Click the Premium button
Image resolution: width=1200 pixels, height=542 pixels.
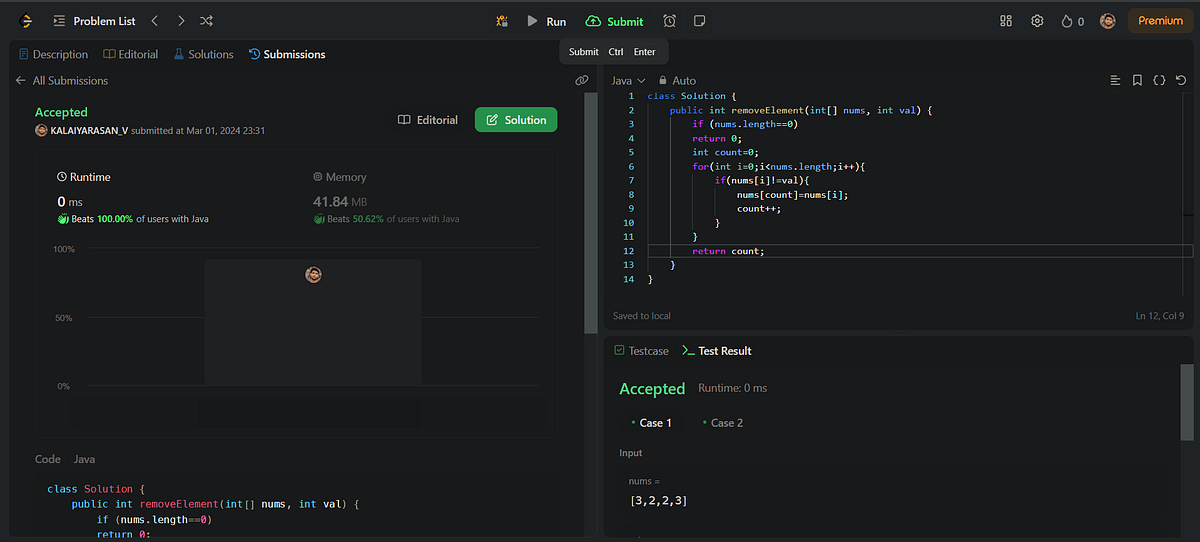(1160, 21)
